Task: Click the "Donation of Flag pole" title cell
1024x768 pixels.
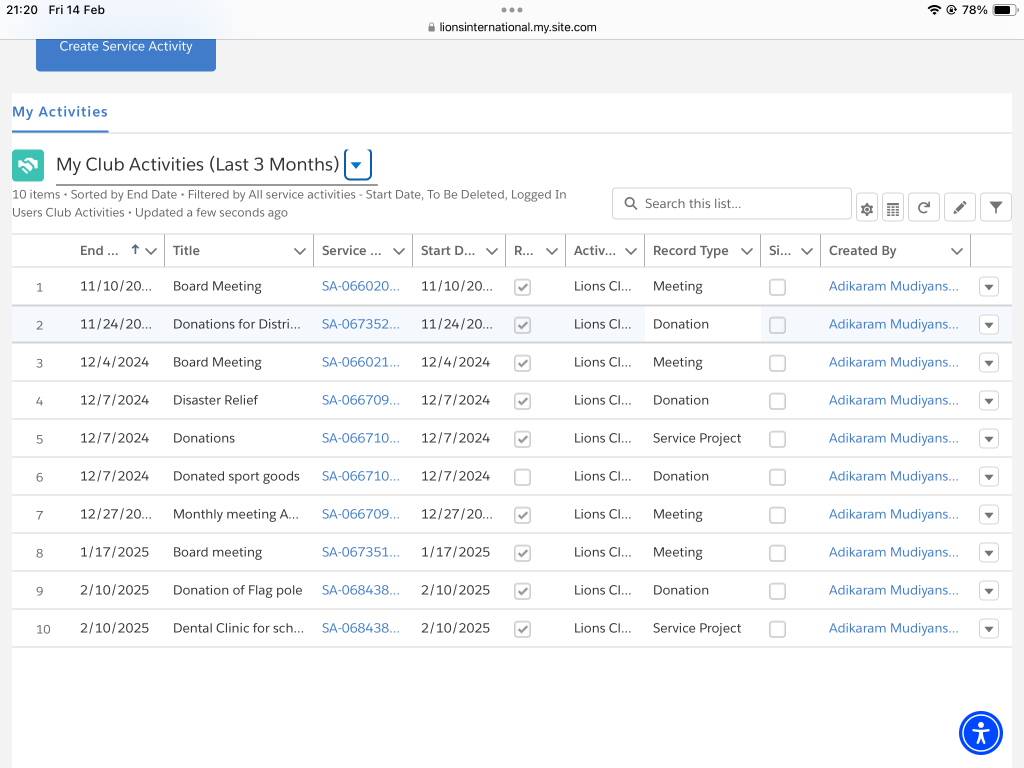Action: coord(238,590)
